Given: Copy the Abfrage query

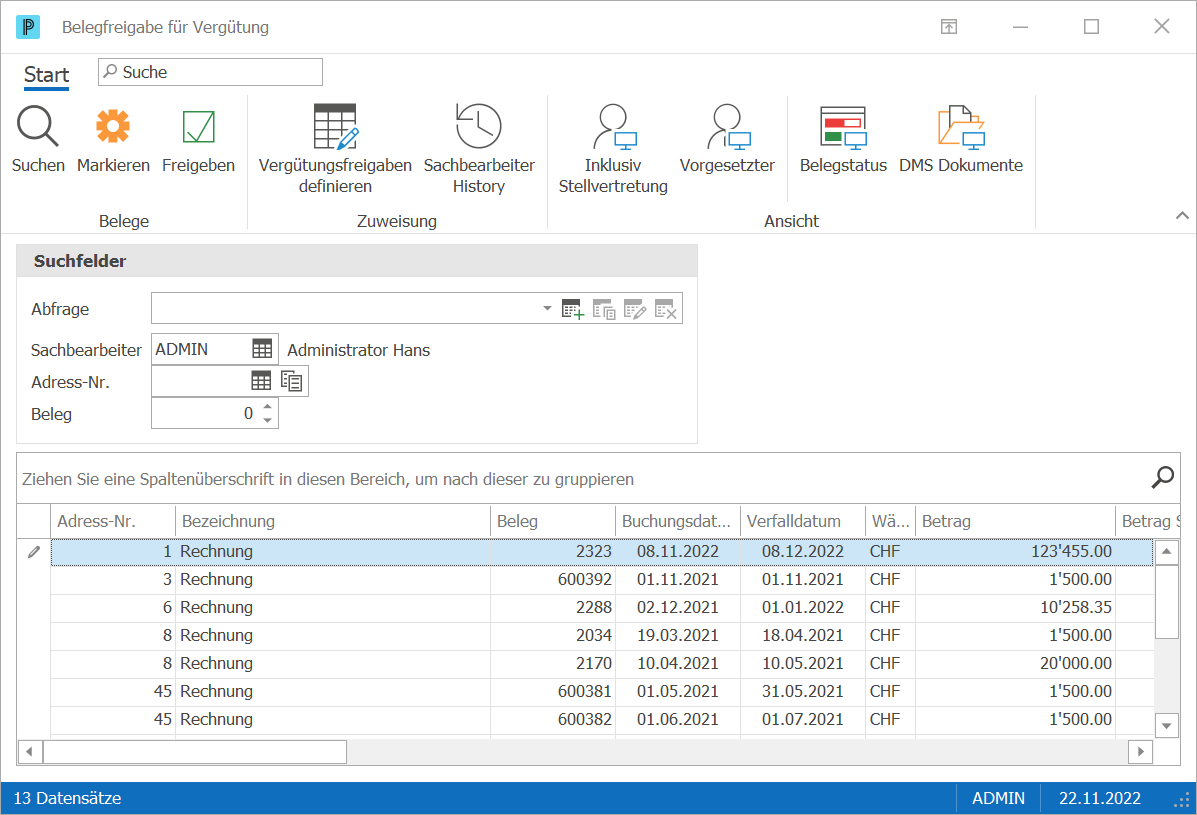Looking at the screenshot, I should pos(604,309).
